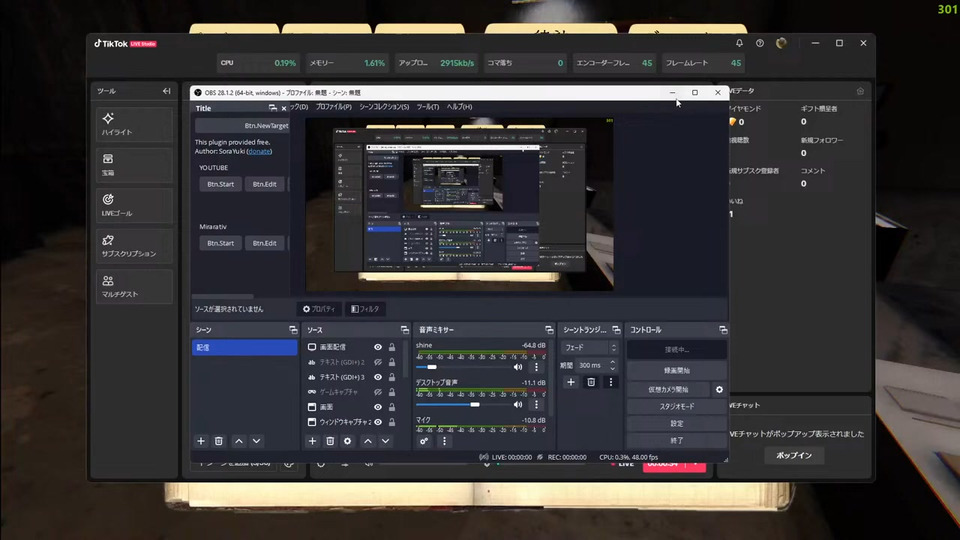This screenshot has width=960, height=540.
Task: Hide the 画面 source
Action: (378, 407)
